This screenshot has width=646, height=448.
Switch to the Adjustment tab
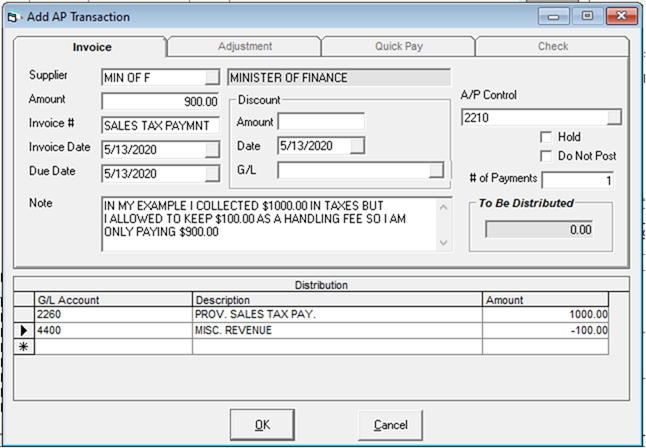[245, 46]
